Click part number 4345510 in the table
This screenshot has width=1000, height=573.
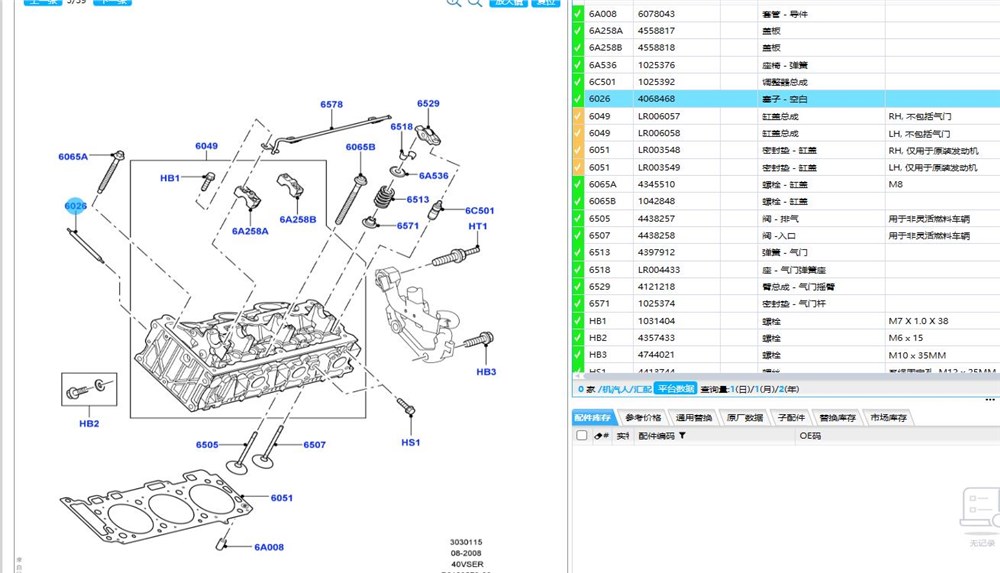(x=656, y=184)
